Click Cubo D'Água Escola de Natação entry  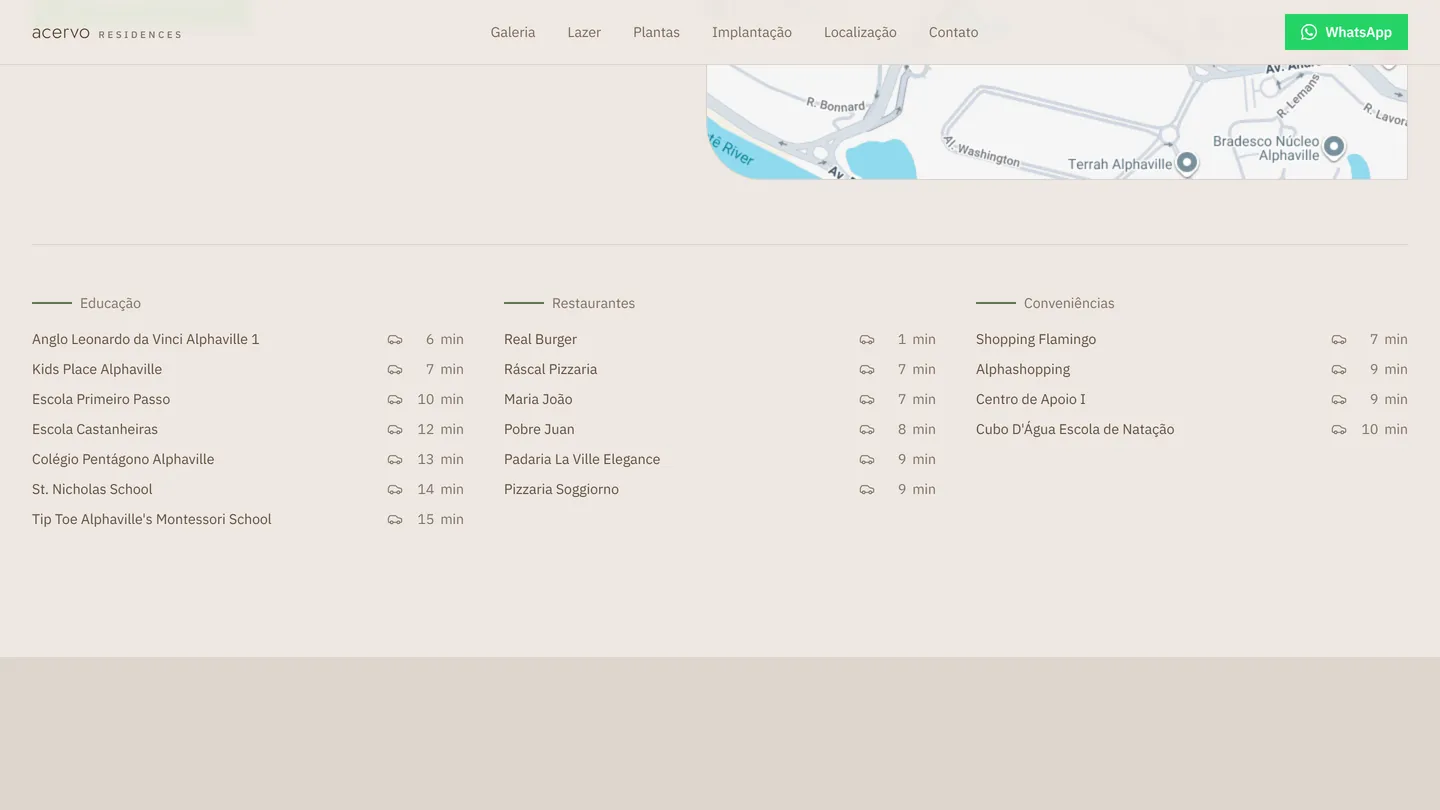[1075, 429]
